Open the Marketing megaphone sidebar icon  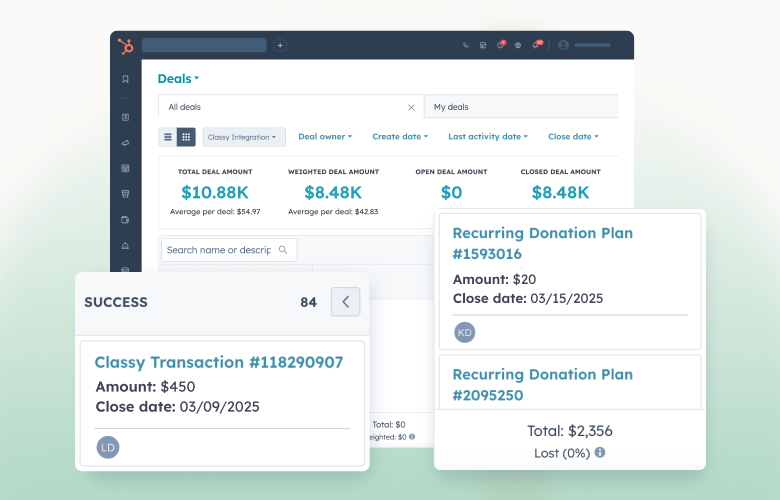click(125, 143)
